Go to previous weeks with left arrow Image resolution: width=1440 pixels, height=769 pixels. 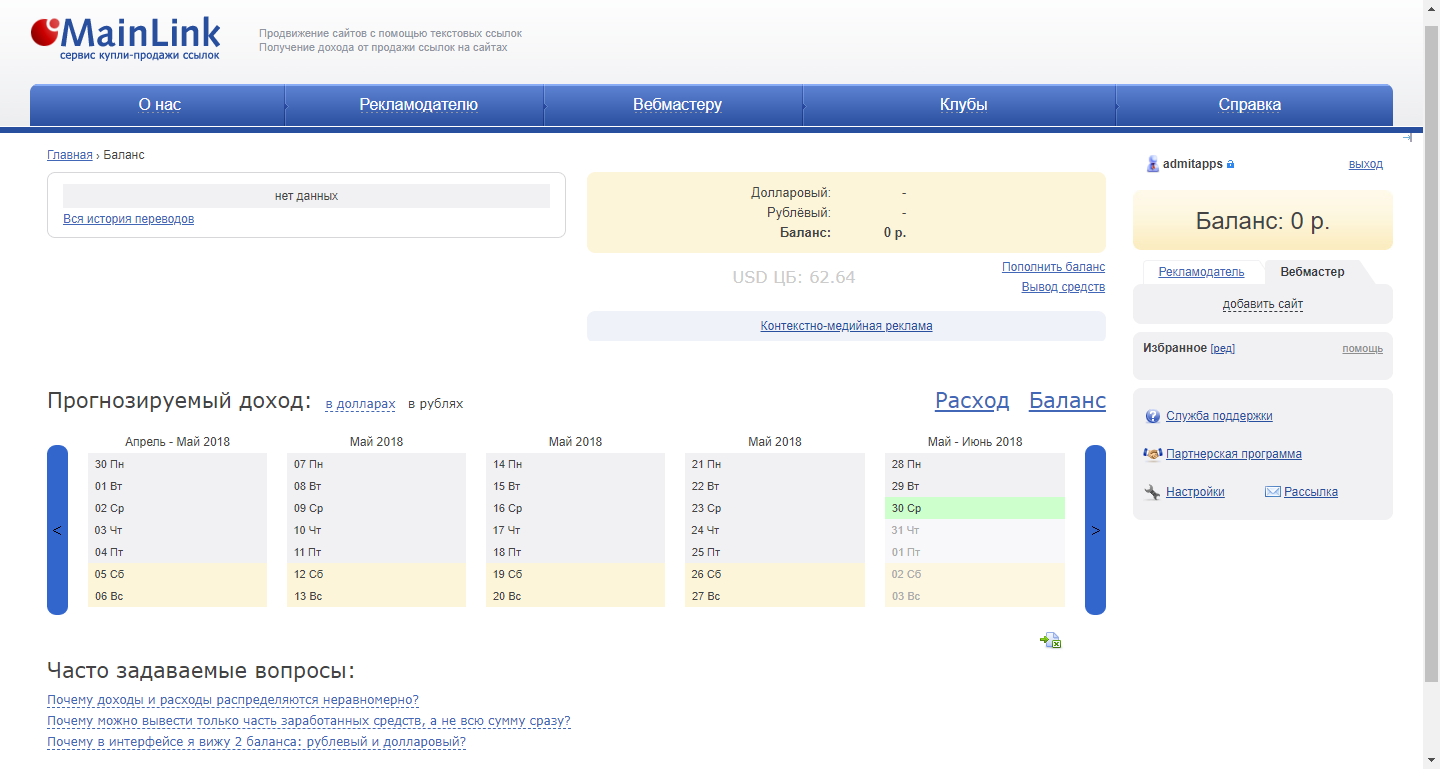pos(57,530)
